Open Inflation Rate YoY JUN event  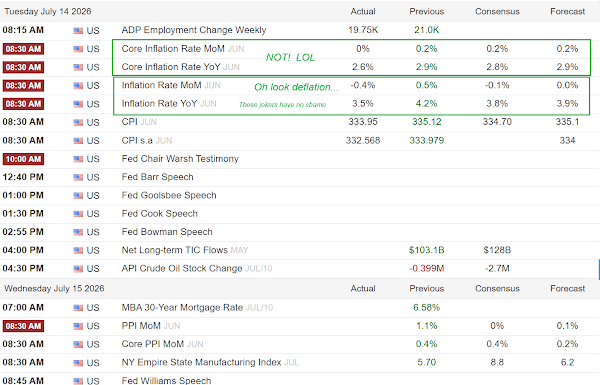(169, 104)
